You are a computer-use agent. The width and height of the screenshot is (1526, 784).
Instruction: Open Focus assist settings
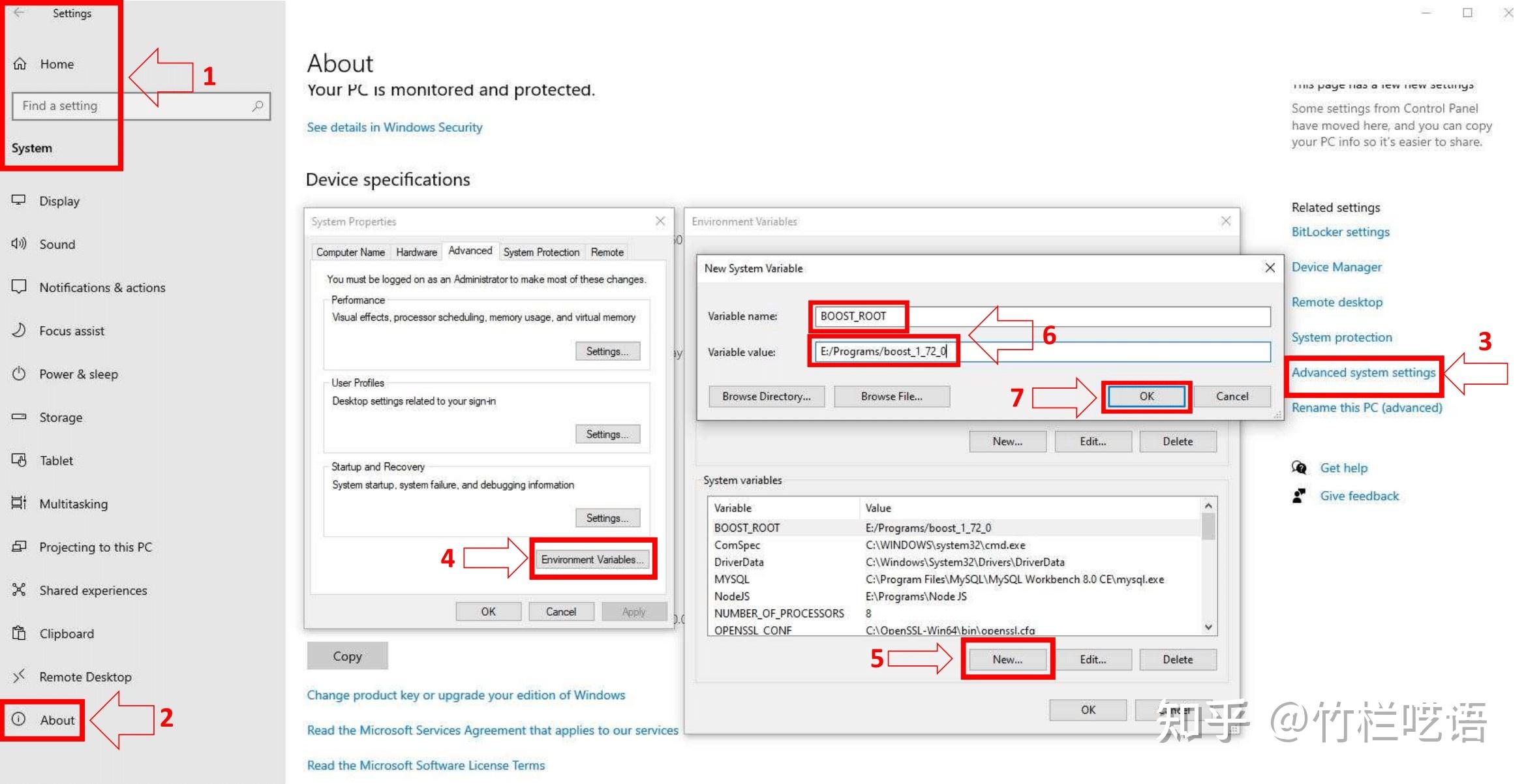pos(71,331)
